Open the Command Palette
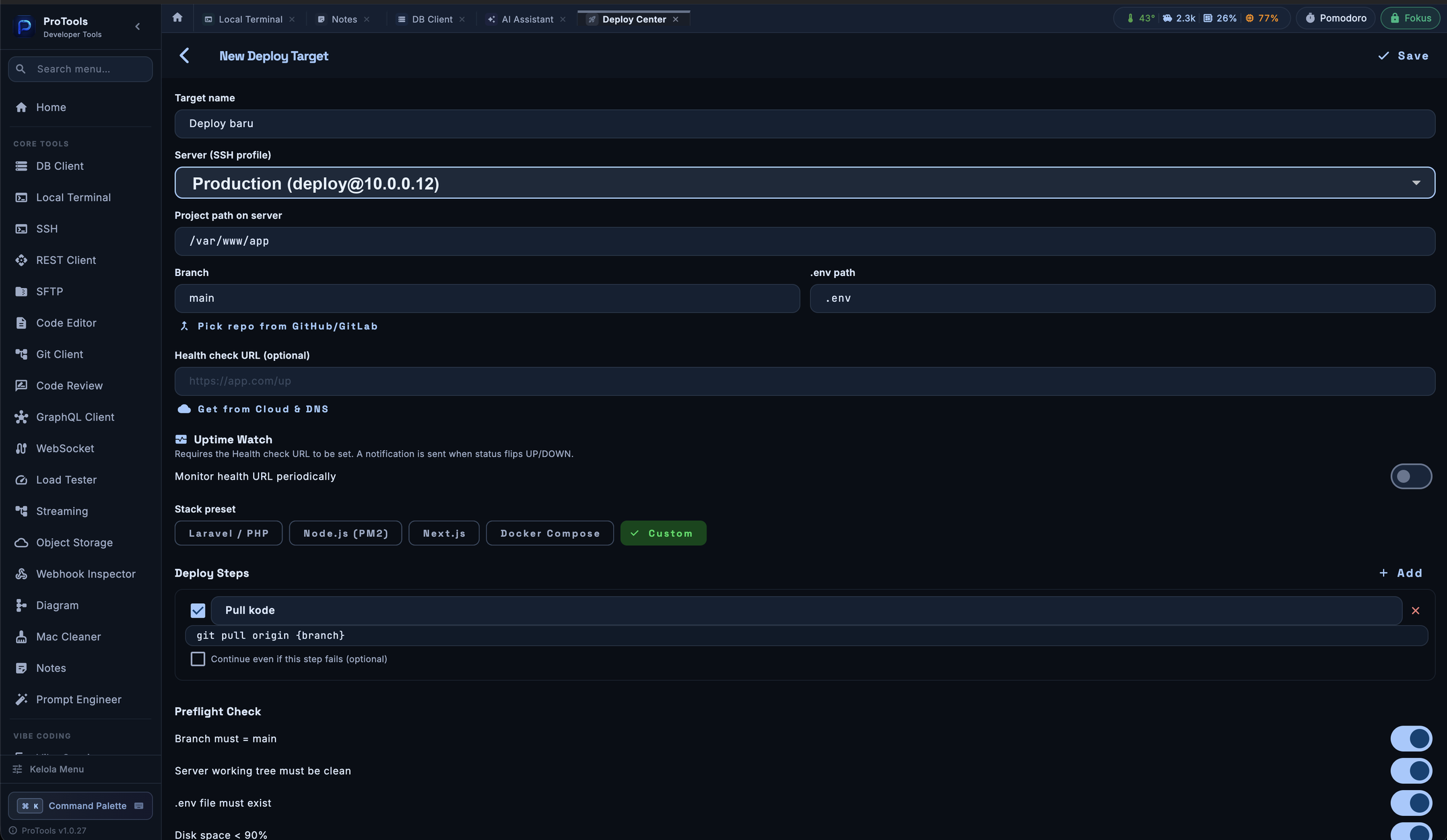 point(80,806)
